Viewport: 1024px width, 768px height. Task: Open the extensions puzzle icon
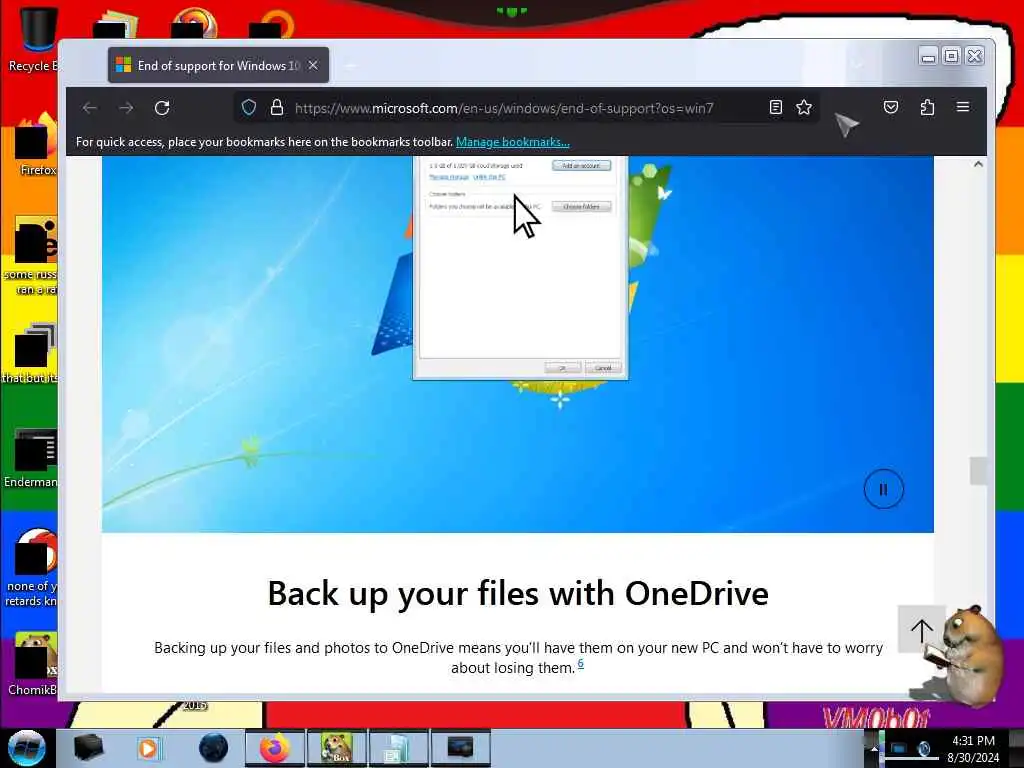[927, 107]
